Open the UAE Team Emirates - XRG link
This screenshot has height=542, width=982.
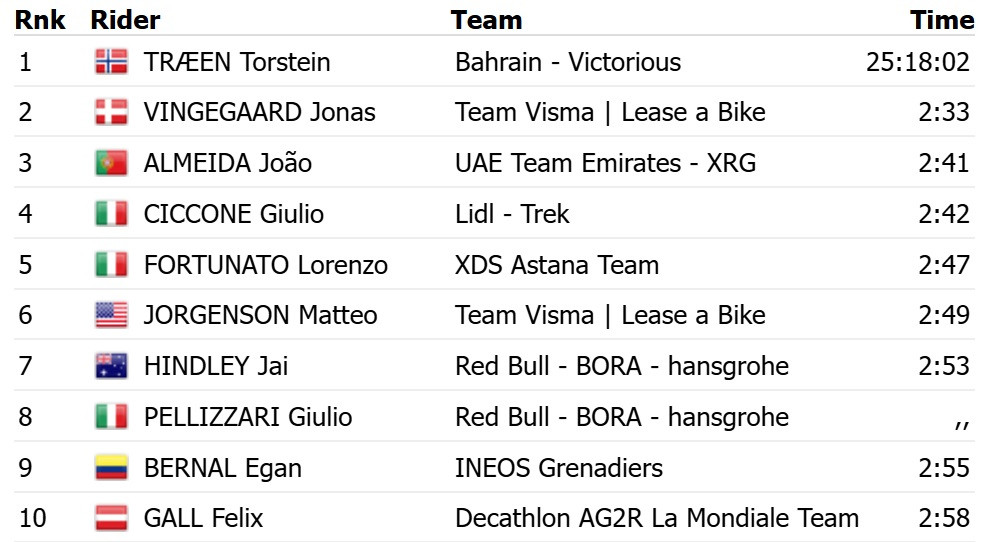click(x=605, y=163)
